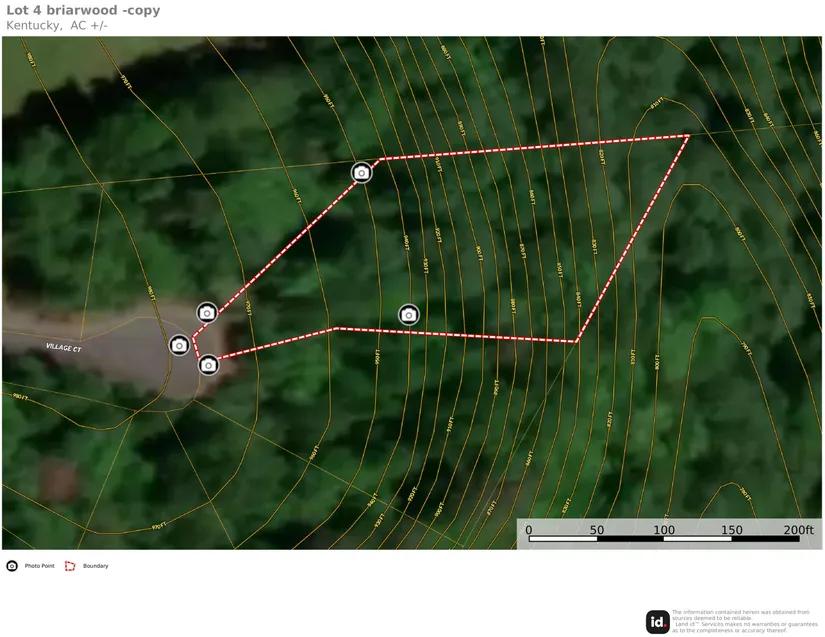Click the red Boundary icon in the legend
Viewport: 825px width, 637px height.
(x=70, y=566)
